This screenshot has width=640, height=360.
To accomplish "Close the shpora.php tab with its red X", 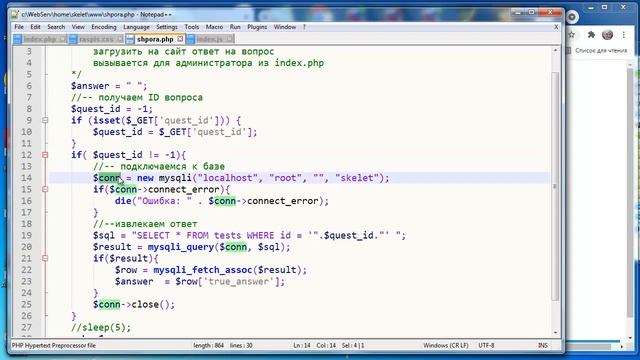I will (180, 39).
